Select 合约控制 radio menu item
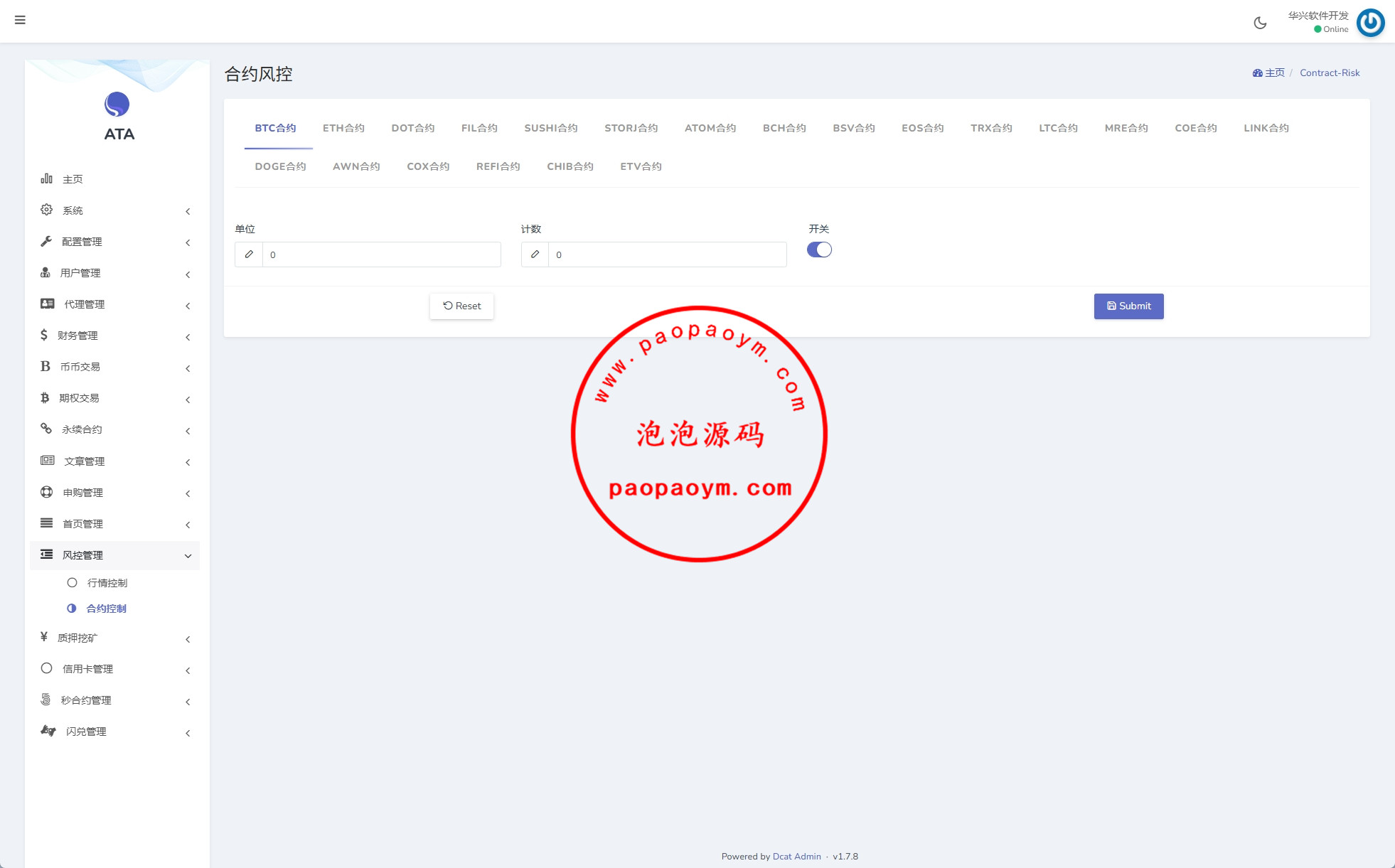 [x=72, y=609]
